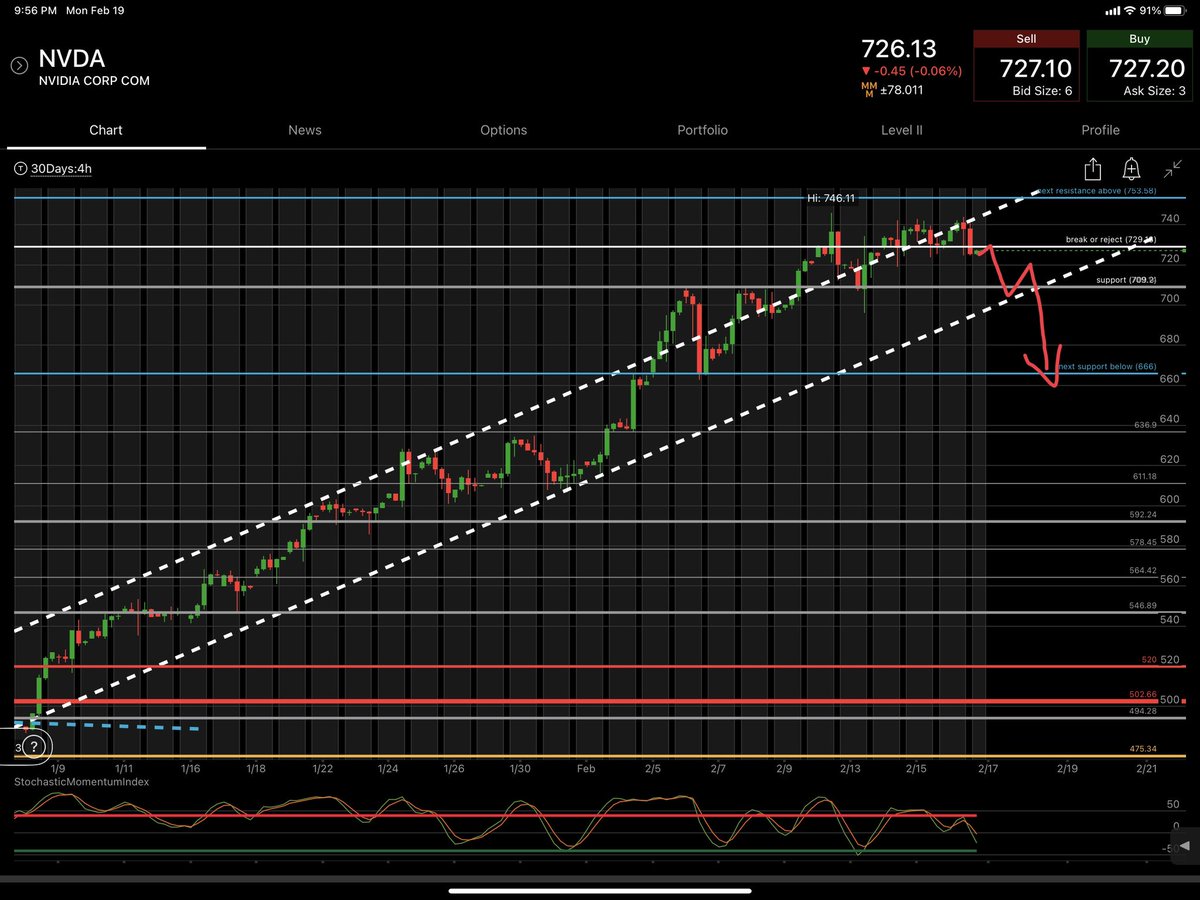Screen dimensions: 1200x900
Task: Tap the Buy button at 727.20
Action: (x=1140, y=65)
